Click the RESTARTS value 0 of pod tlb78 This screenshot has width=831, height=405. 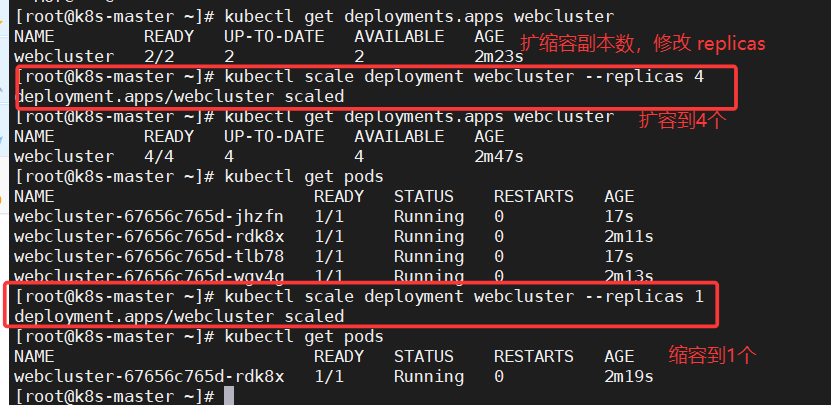click(x=499, y=257)
